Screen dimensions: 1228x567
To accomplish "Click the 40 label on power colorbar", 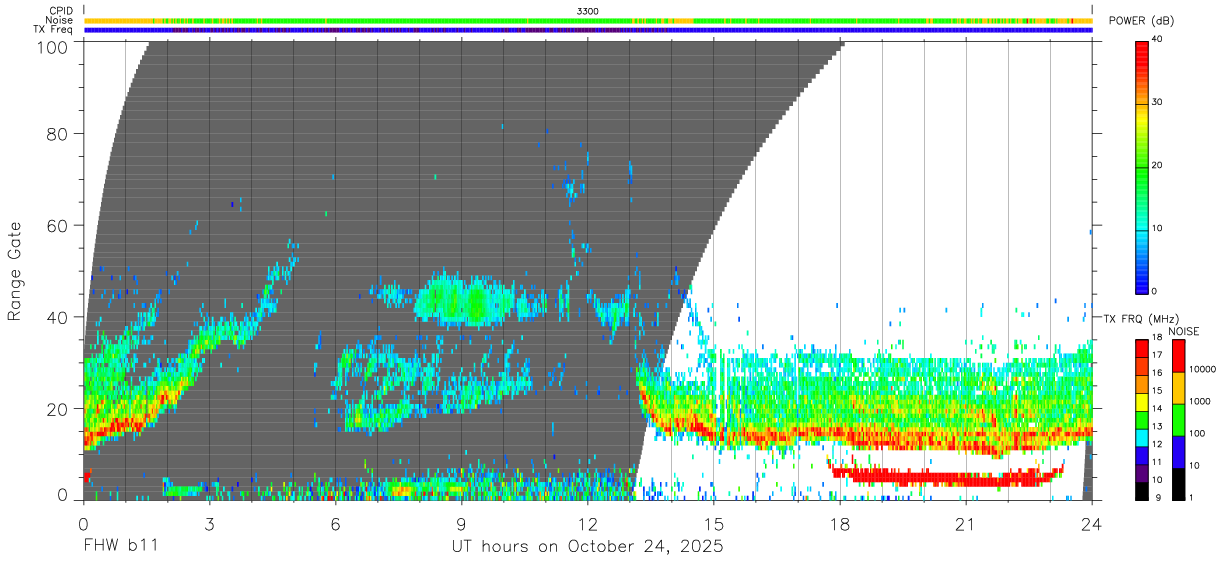I will tap(1155, 40).
